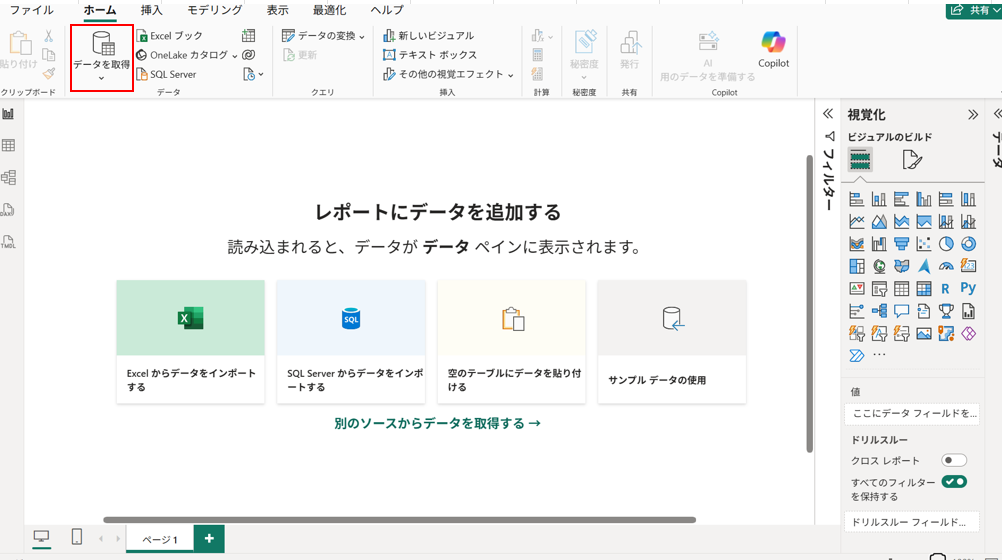
Task: Open the モデリング ribbon tab
Action: (x=214, y=10)
